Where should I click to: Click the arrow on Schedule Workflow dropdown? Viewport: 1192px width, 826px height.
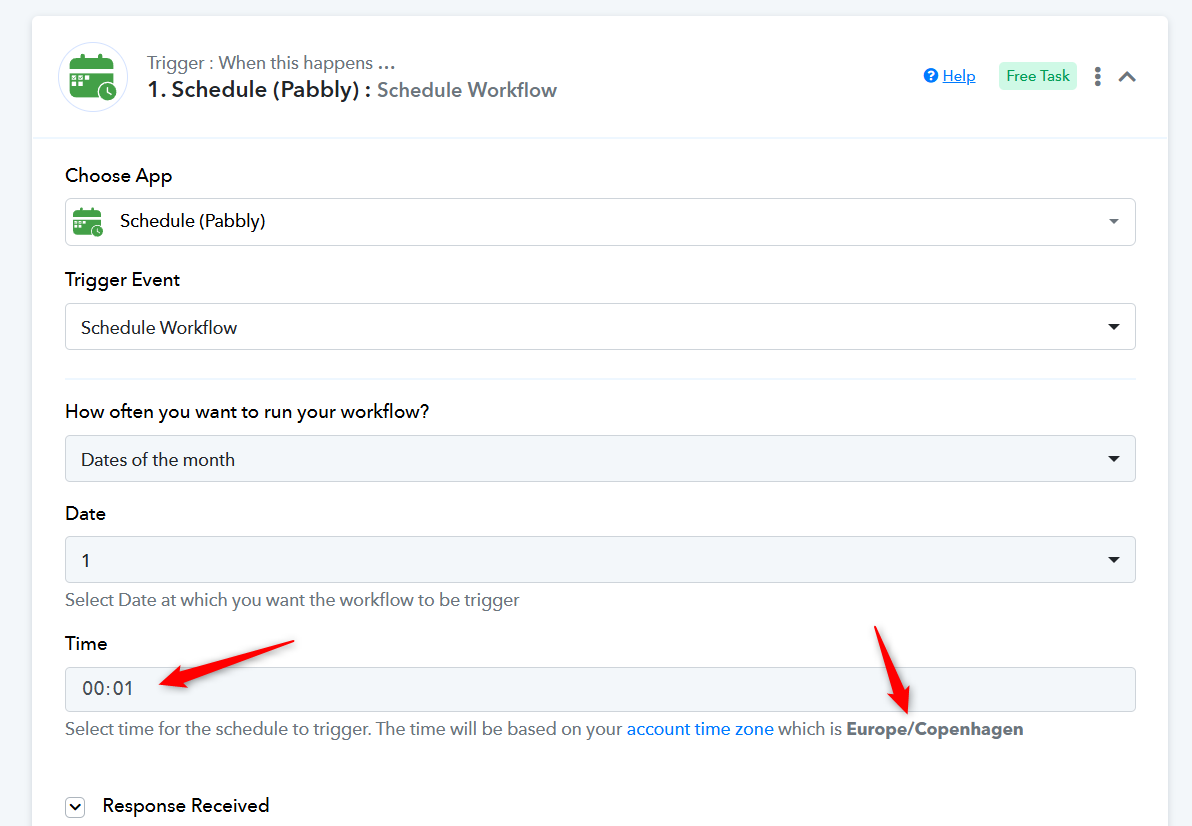1114,327
